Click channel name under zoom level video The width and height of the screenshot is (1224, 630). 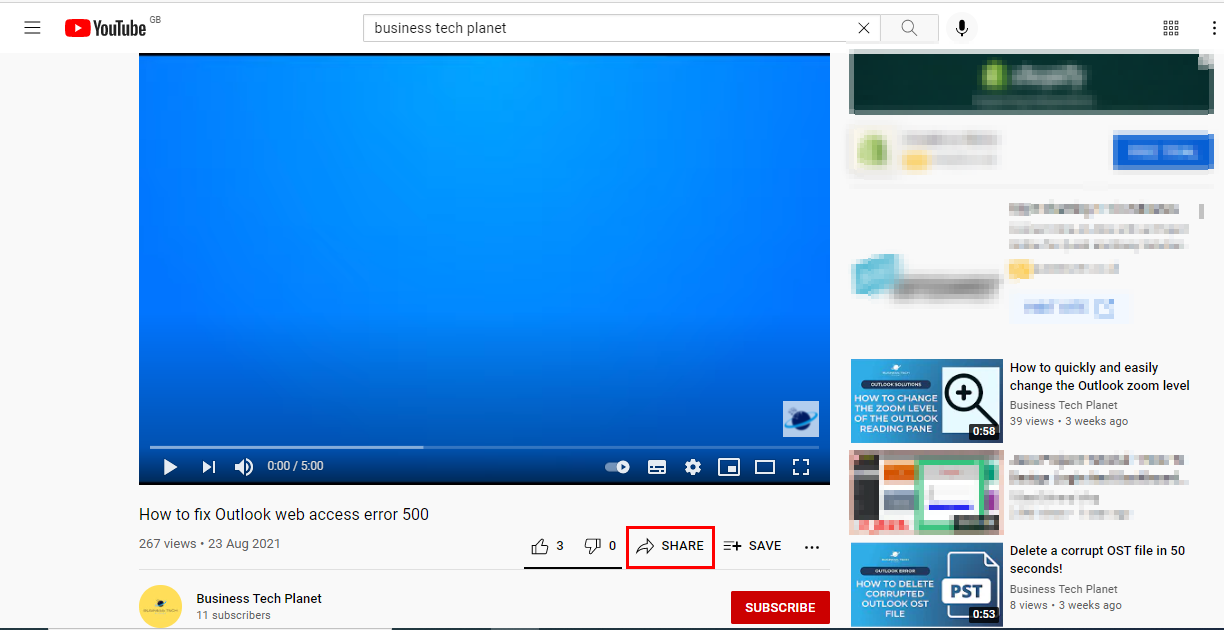click(1064, 405)
